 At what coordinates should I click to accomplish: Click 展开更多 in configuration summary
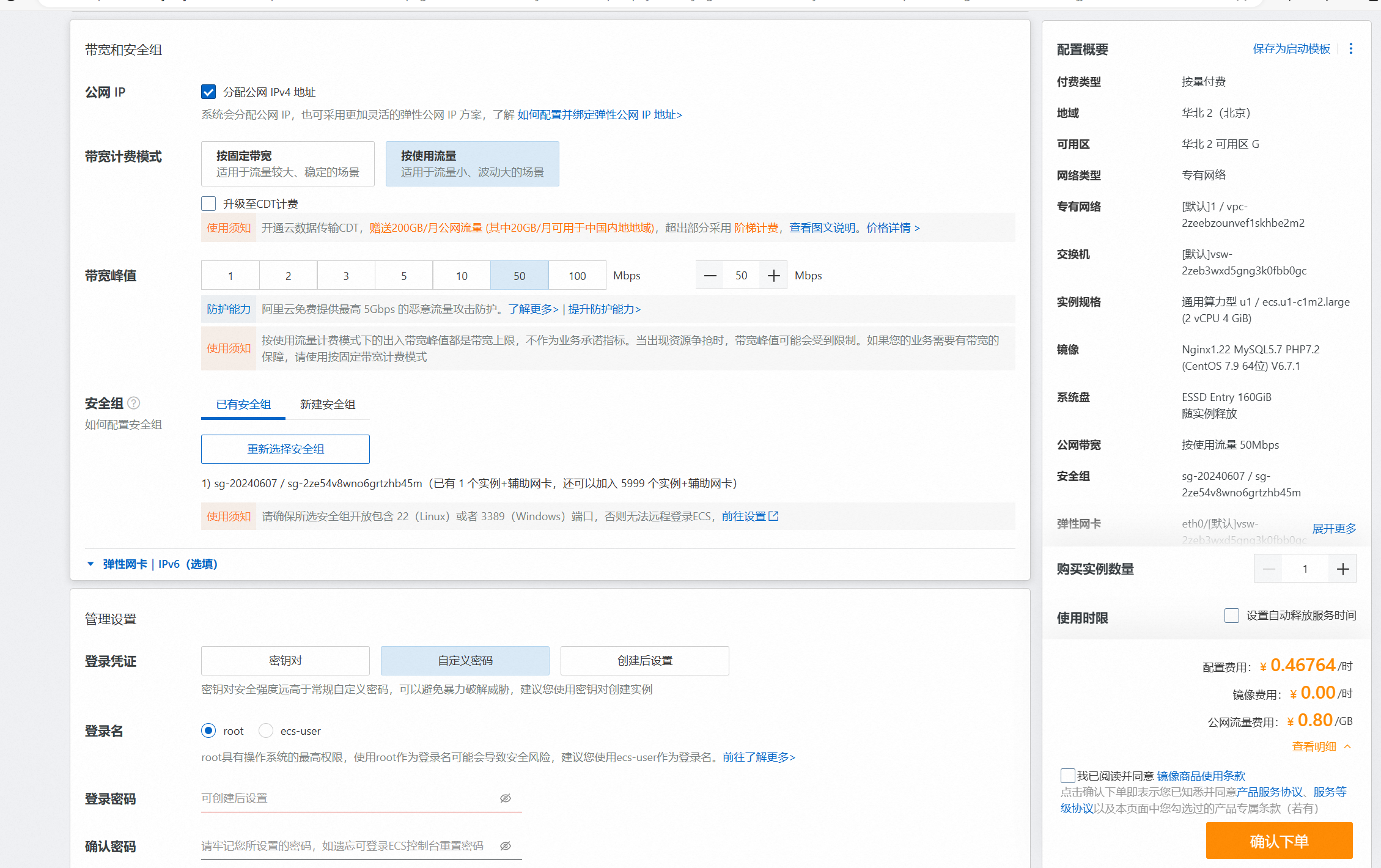(1334, 528)
